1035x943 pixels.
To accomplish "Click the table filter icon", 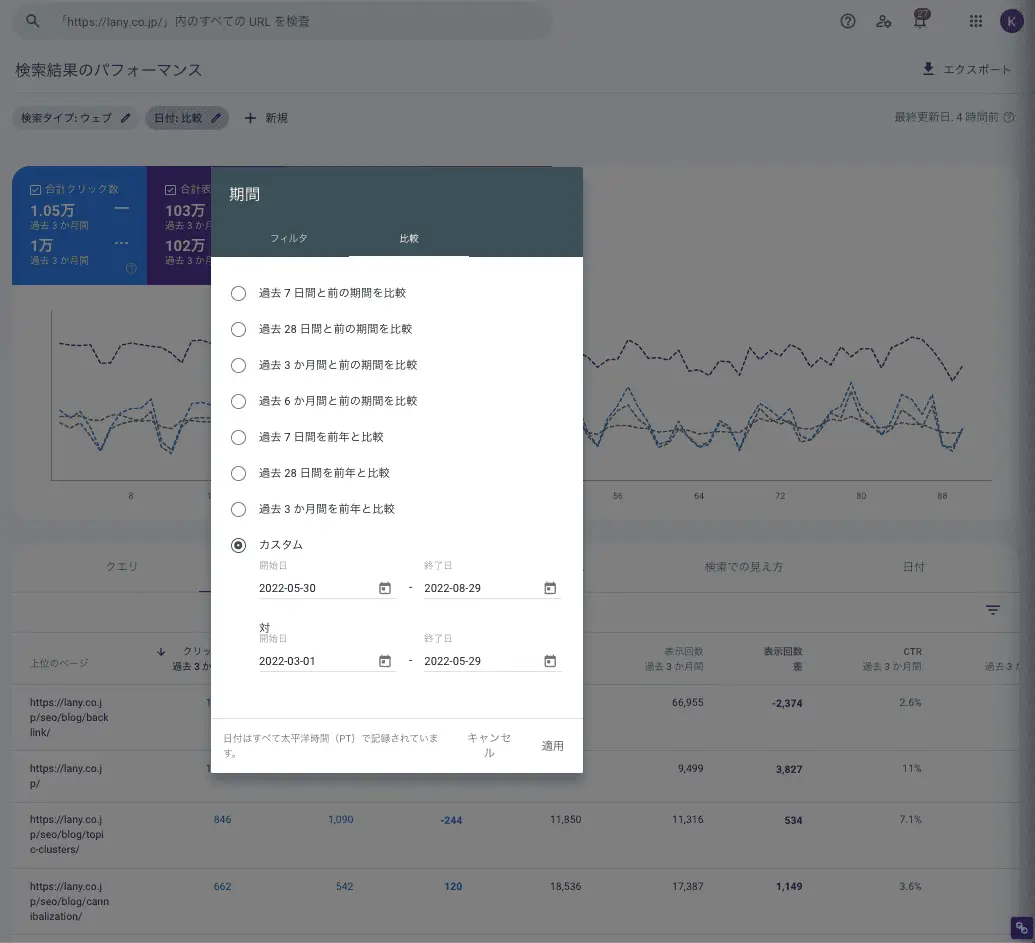I will 993,610.
